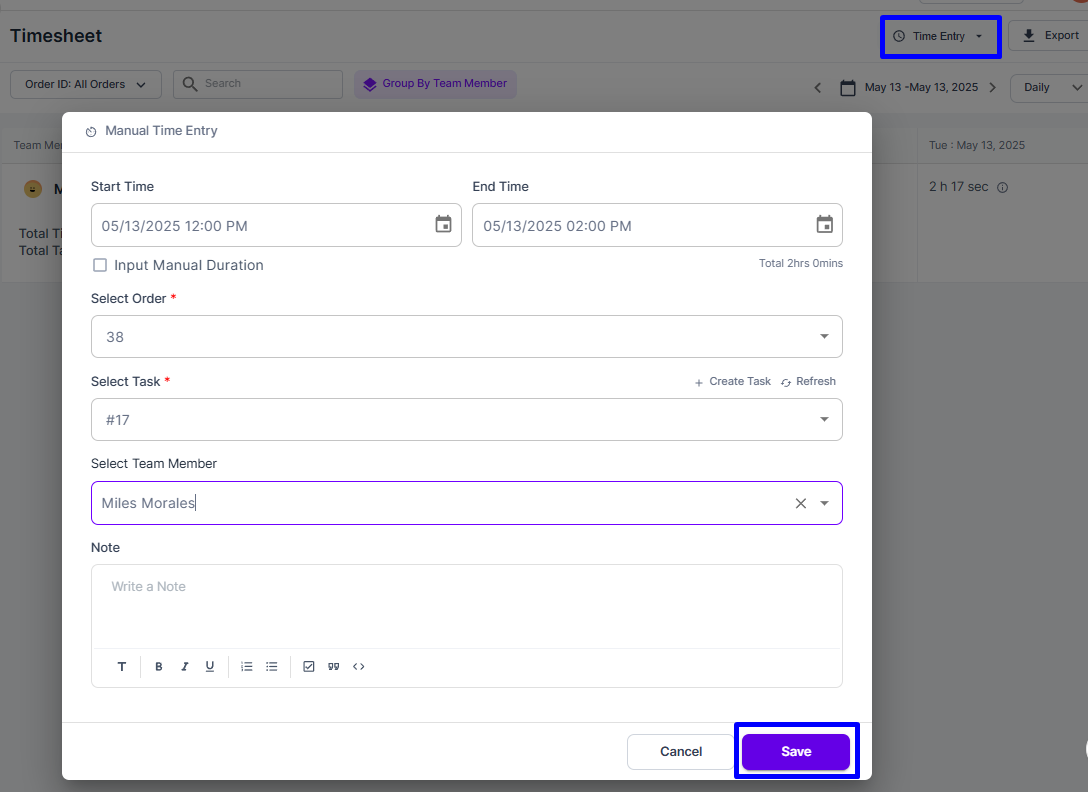Insert code block in note editor
Screen dimensions: 1088x792
359,667
